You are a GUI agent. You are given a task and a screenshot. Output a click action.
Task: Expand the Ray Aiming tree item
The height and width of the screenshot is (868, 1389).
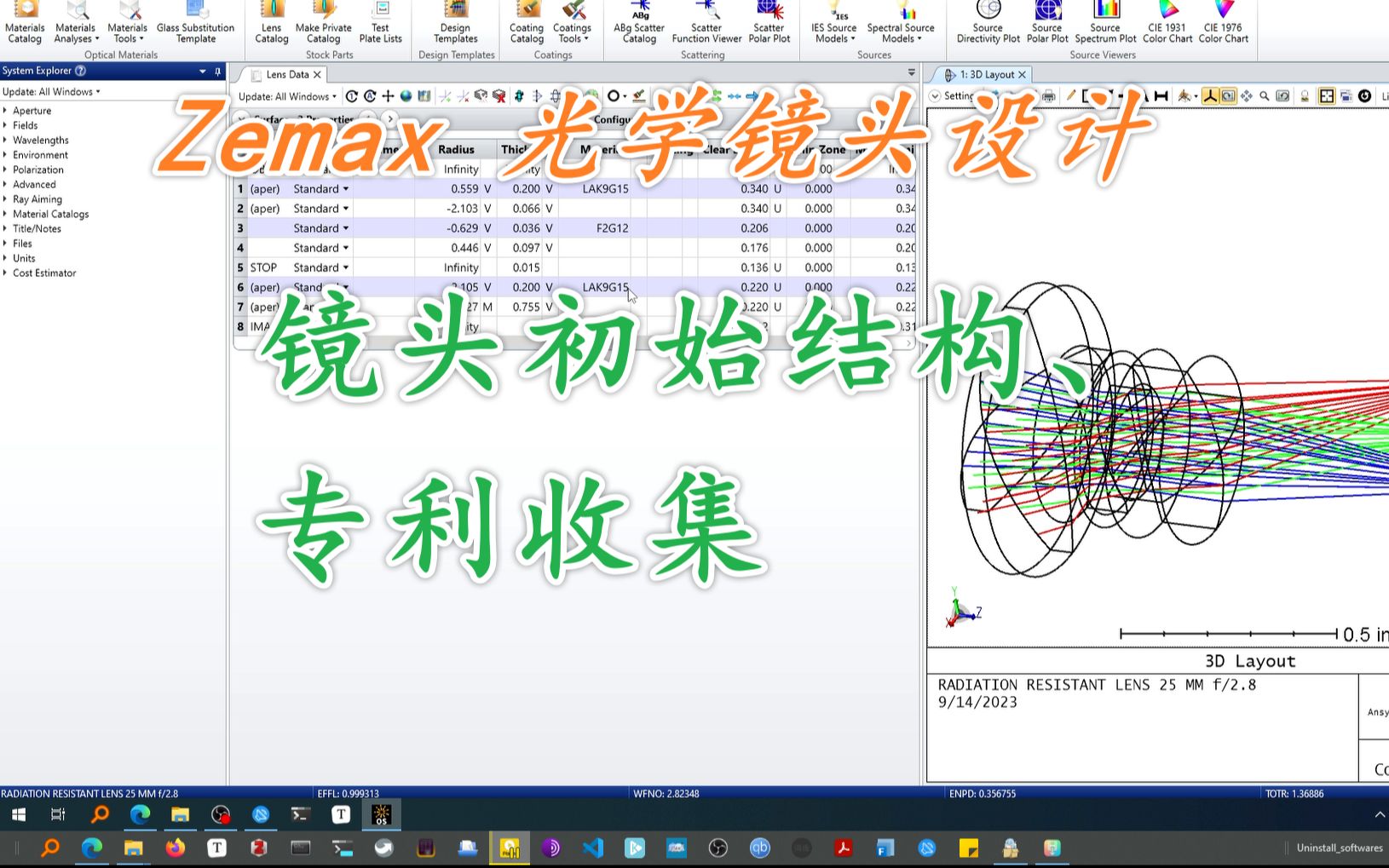point(5,199)
